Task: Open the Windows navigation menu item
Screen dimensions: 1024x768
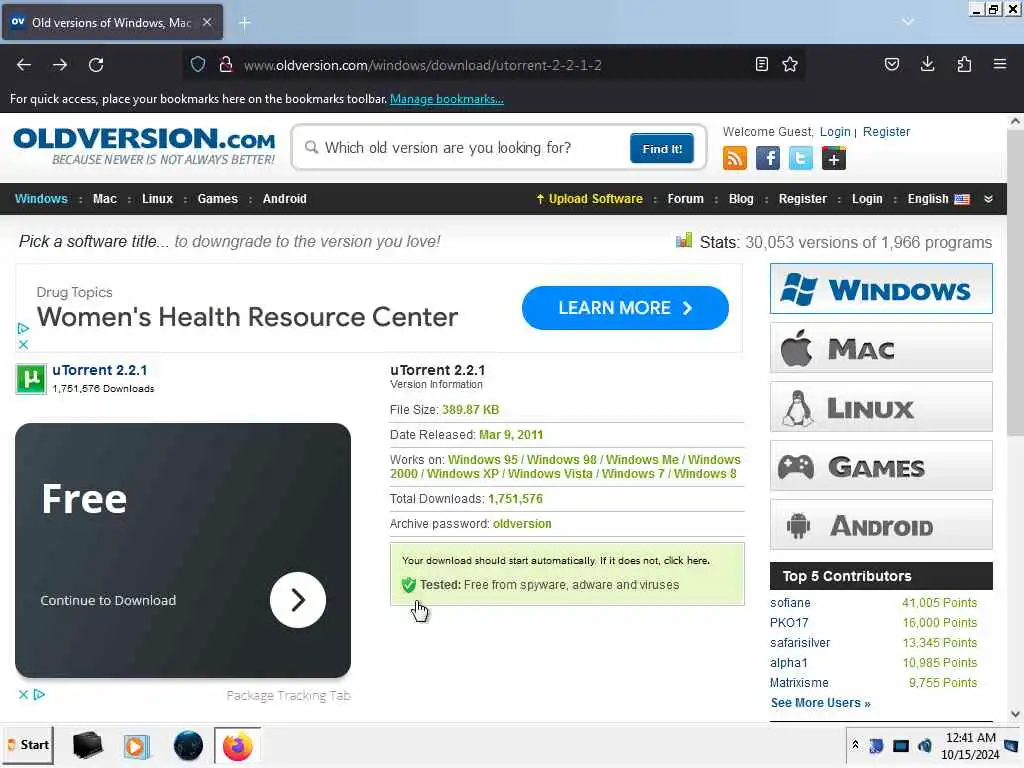Action: tap(41, 199)
